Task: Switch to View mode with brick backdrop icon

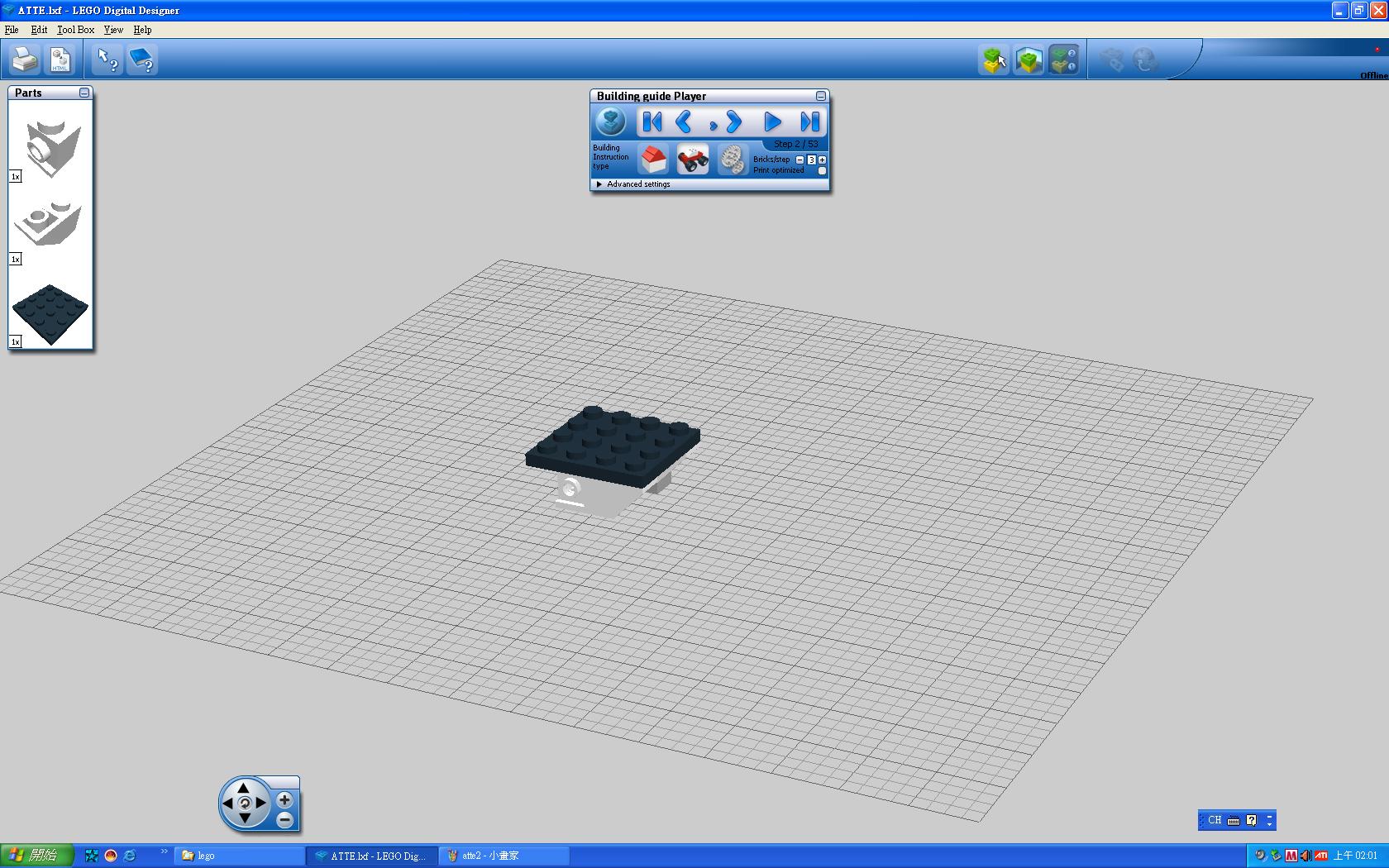Action: tap(1029, 60)
